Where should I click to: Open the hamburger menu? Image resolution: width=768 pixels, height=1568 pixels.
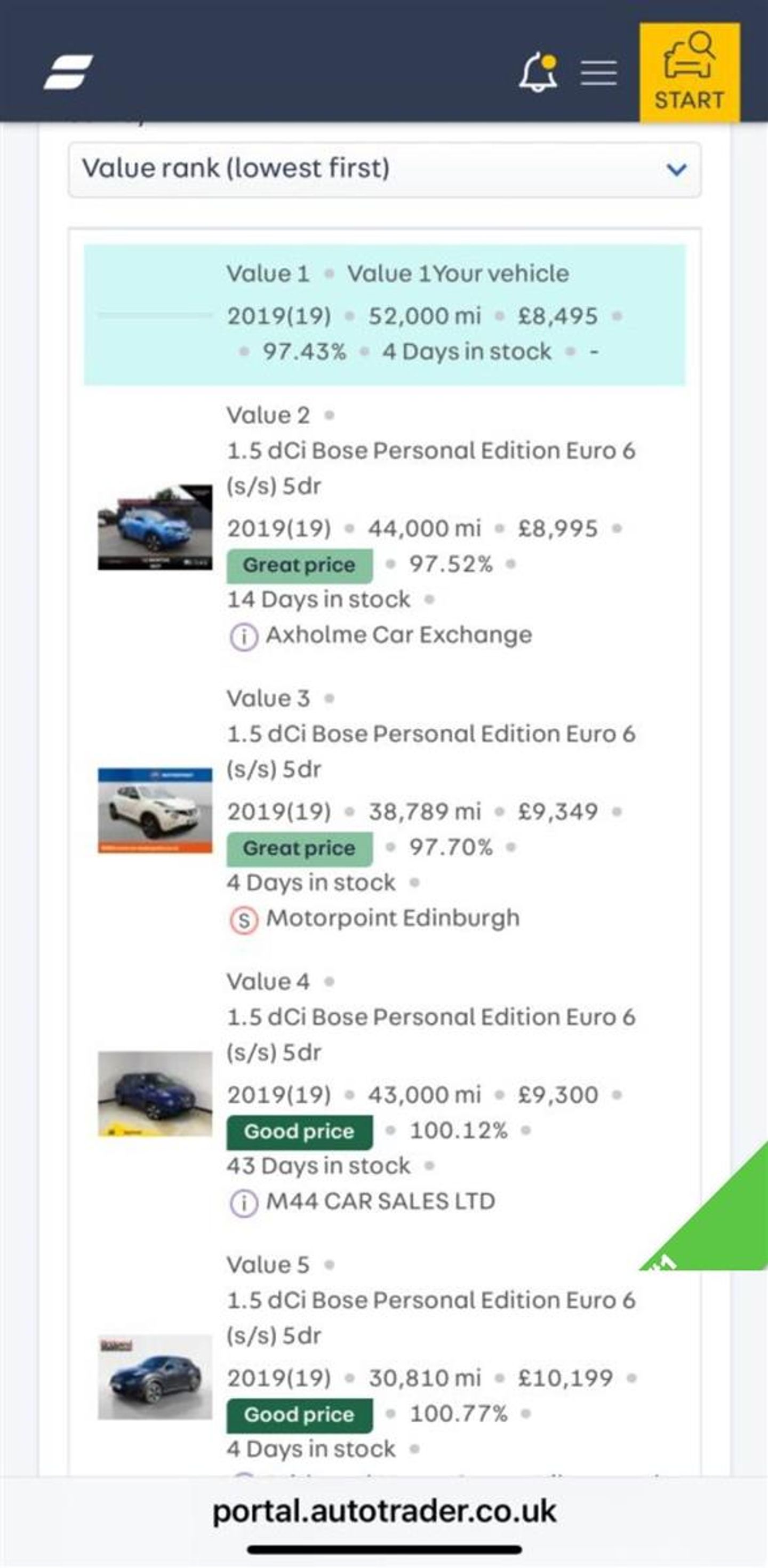click(598, 73)
